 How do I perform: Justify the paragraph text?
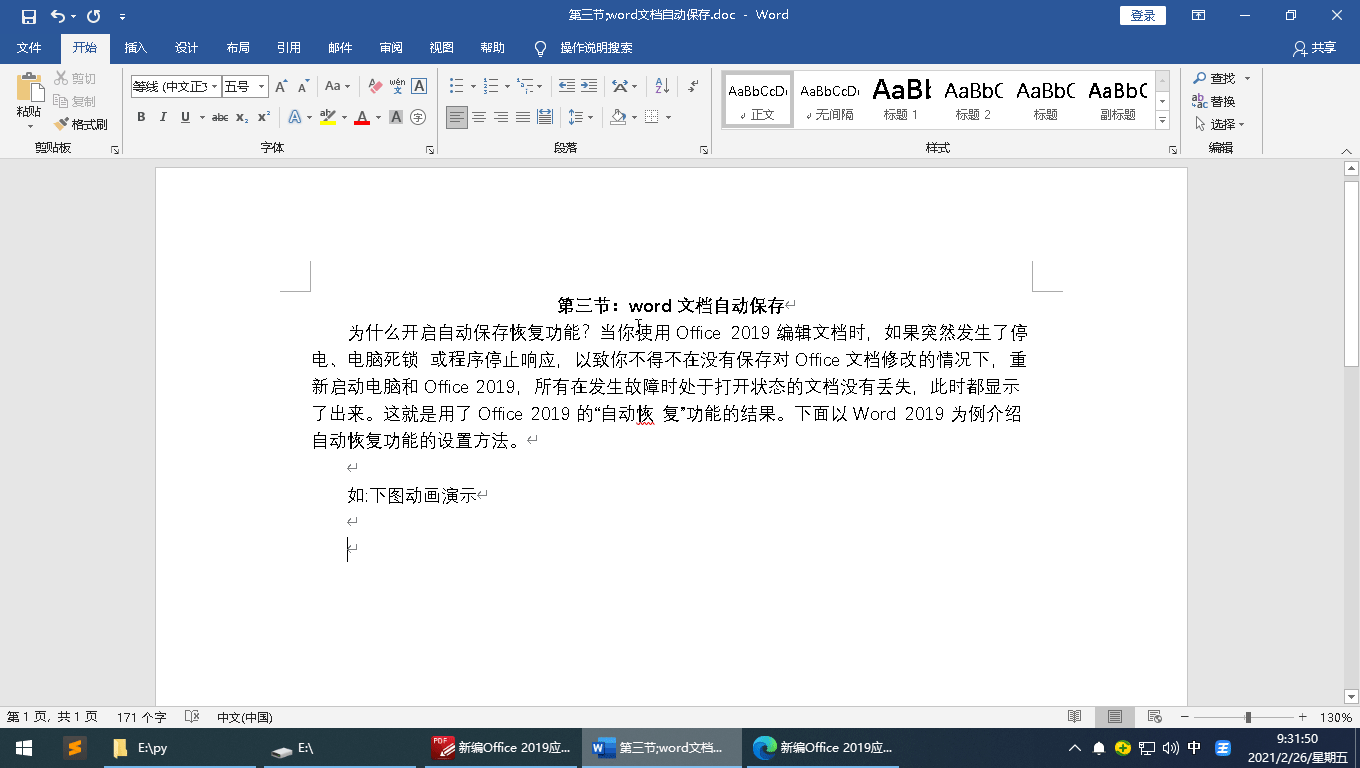[523, 117]
